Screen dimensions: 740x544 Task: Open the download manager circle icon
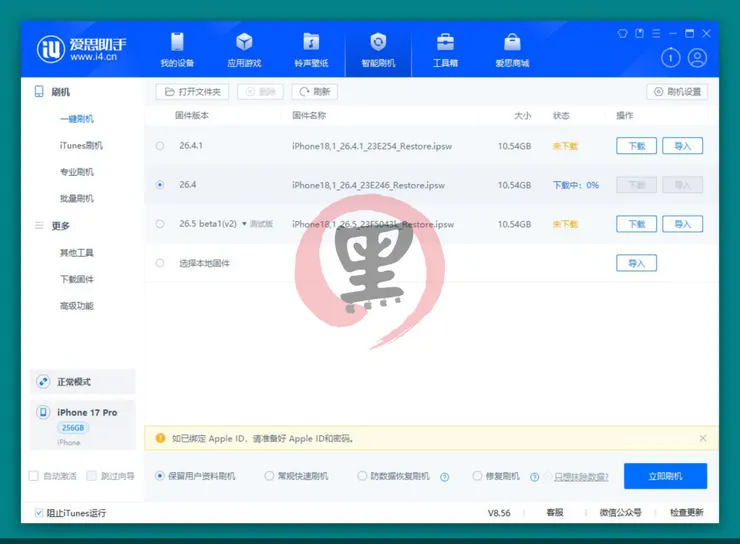pos(671,58)
